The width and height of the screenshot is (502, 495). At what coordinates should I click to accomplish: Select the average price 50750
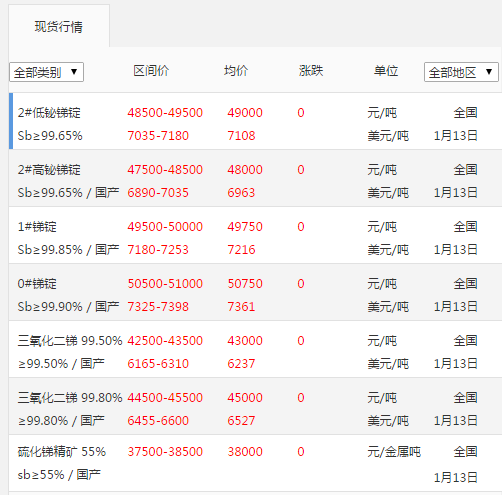[245, 284]
